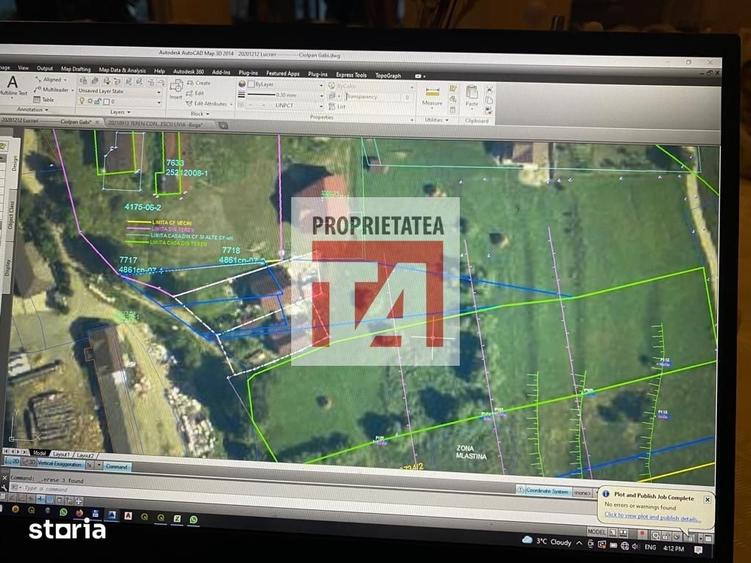
Task: Toggle layer lightbulb on/off icon
Action: (82, 101)
